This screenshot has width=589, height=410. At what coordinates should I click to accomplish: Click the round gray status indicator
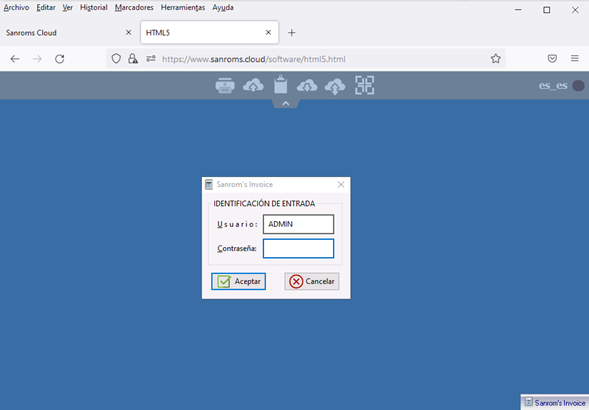tap(578, 86)
